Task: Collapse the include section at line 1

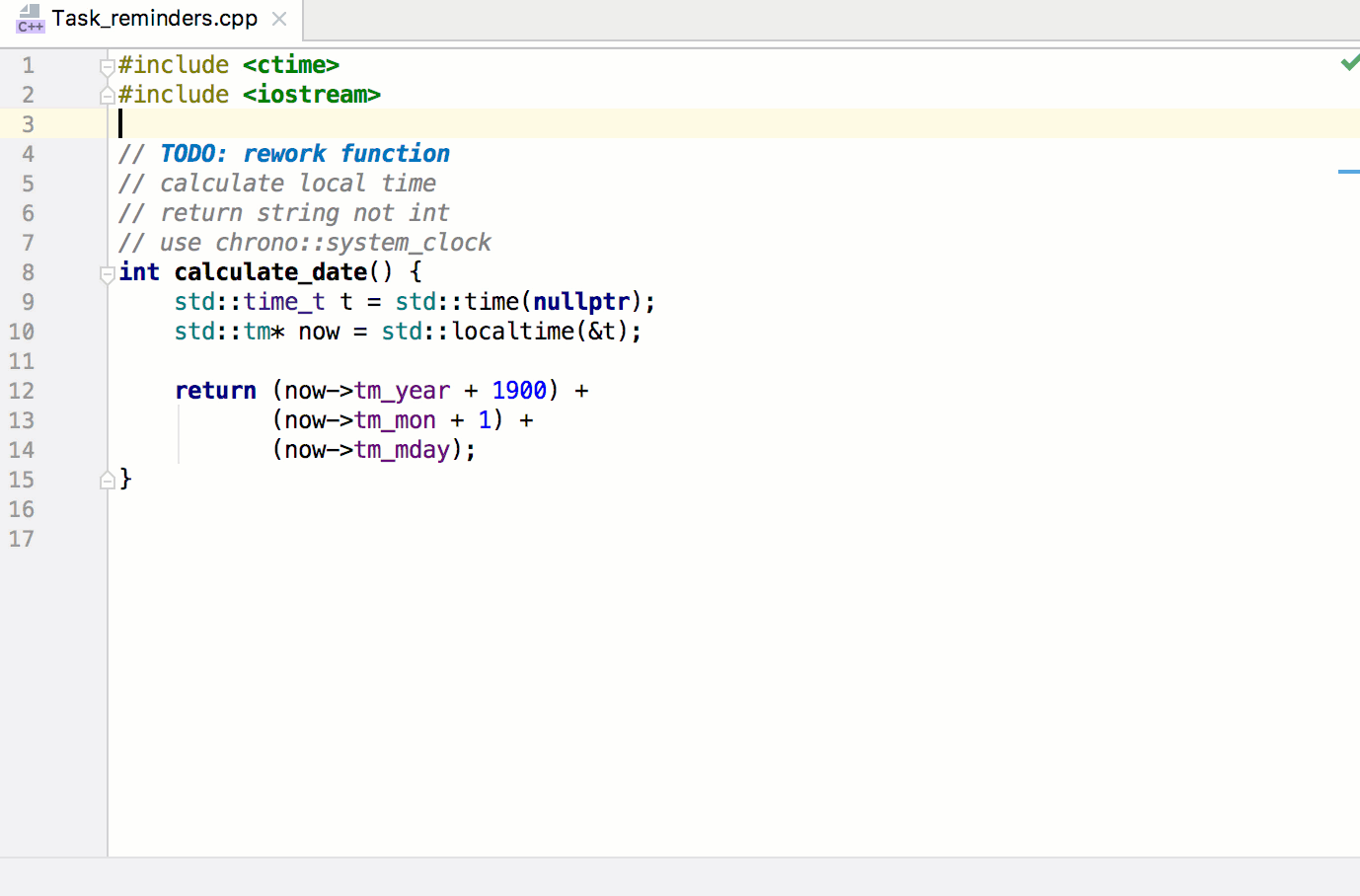Action: pos(106,65)
